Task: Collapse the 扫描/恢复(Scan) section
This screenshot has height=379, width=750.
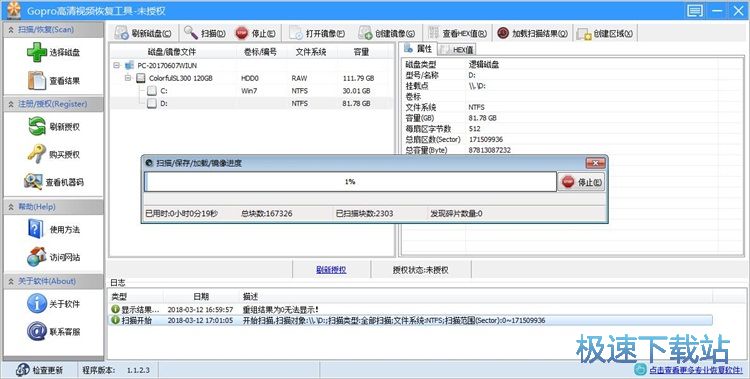Action: coord(11,29)
